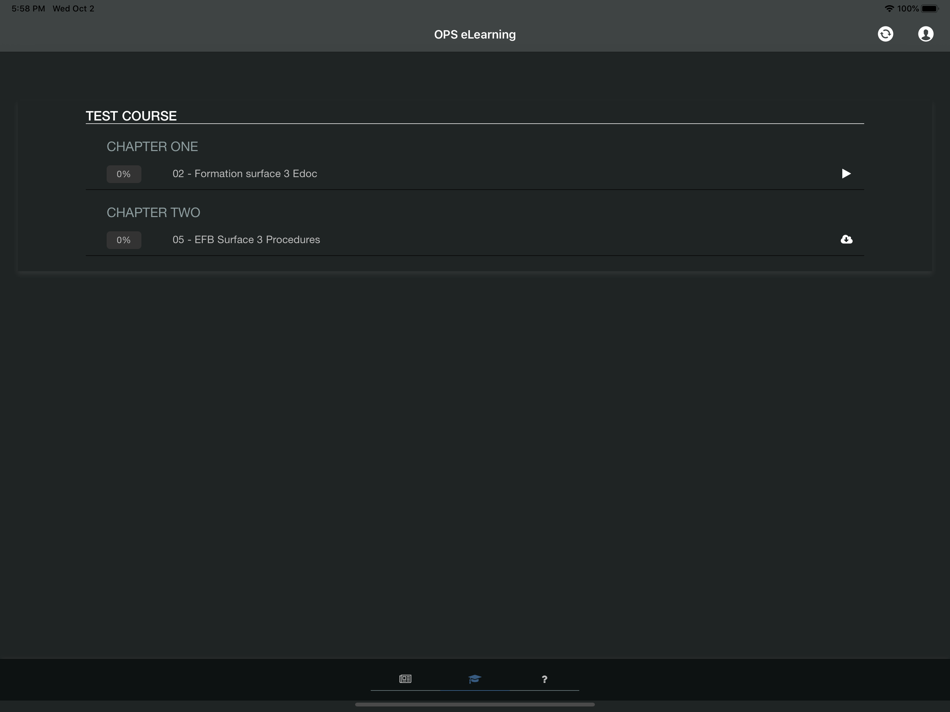950x712 pixels.
Task: Click 0% badge for Formation surface 3 Edoc
Action: pyautogui.click(x=124, y=174)
